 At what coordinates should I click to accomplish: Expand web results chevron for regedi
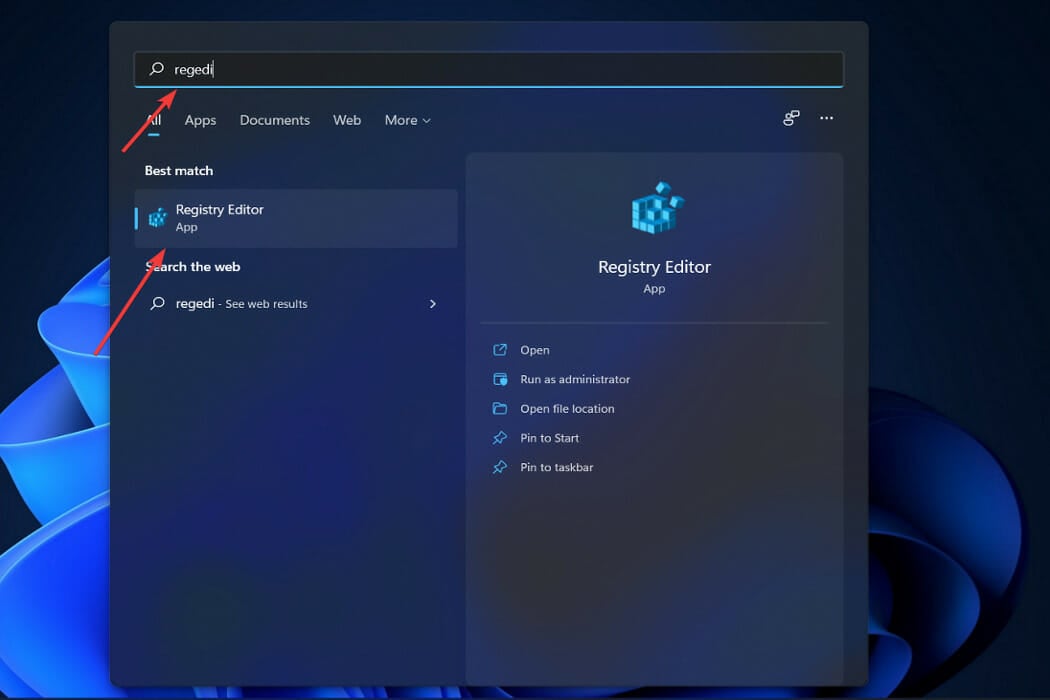(x=433, y=303)
